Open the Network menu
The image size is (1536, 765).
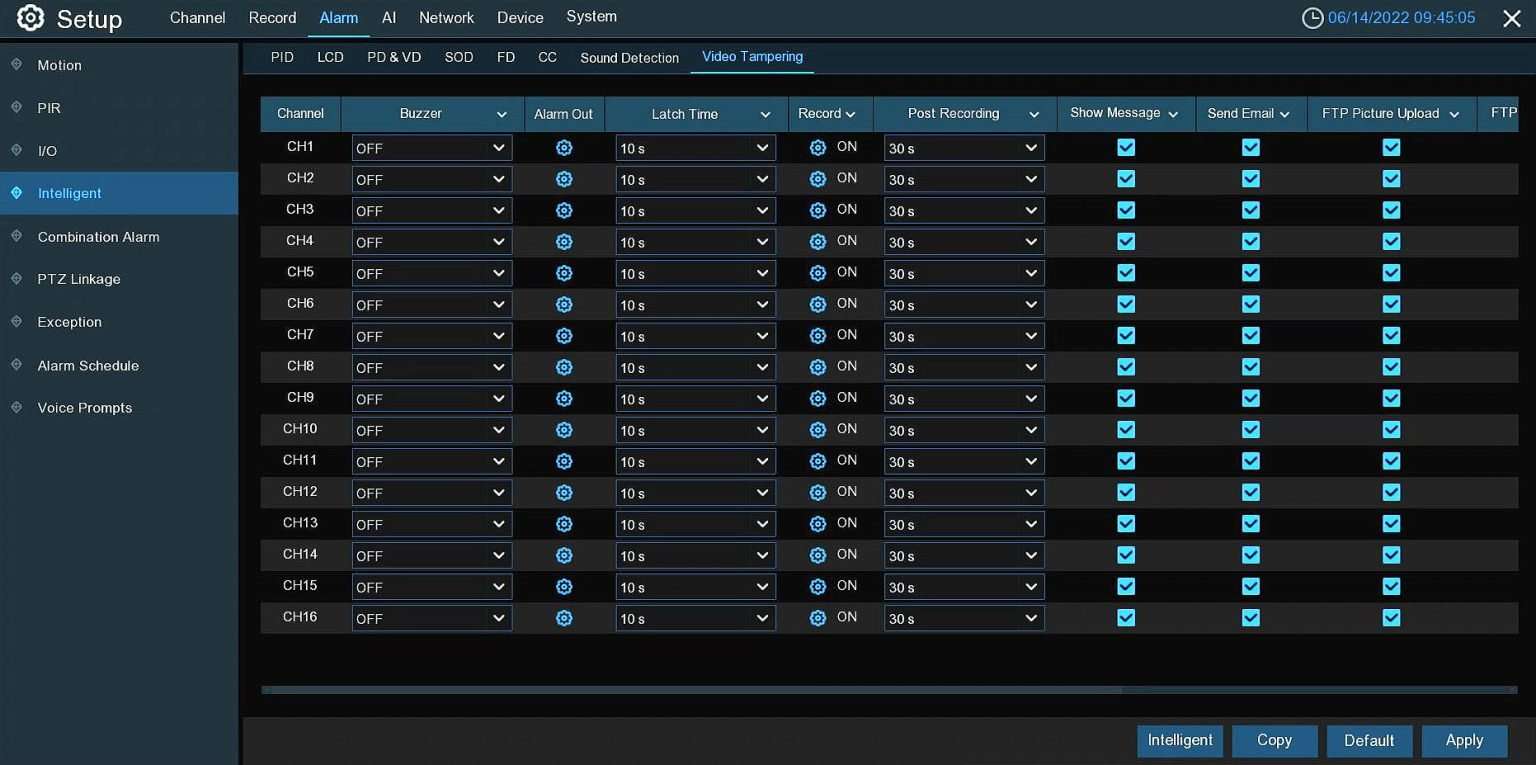[446, 18]
